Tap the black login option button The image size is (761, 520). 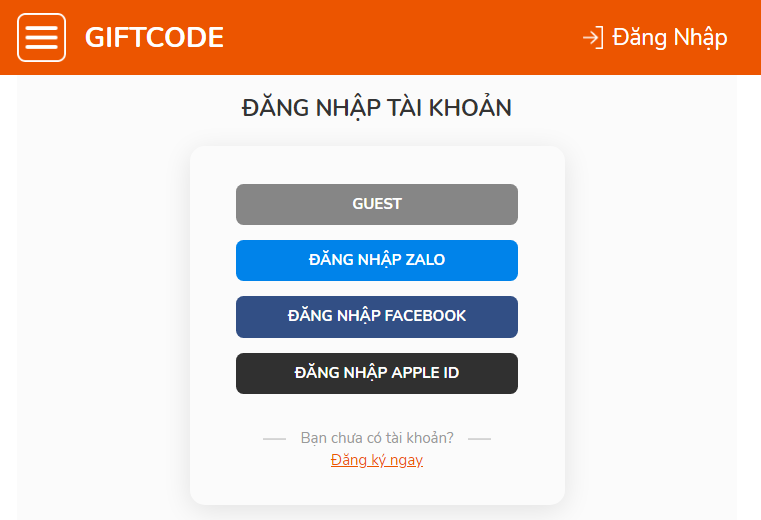(377, 373)
